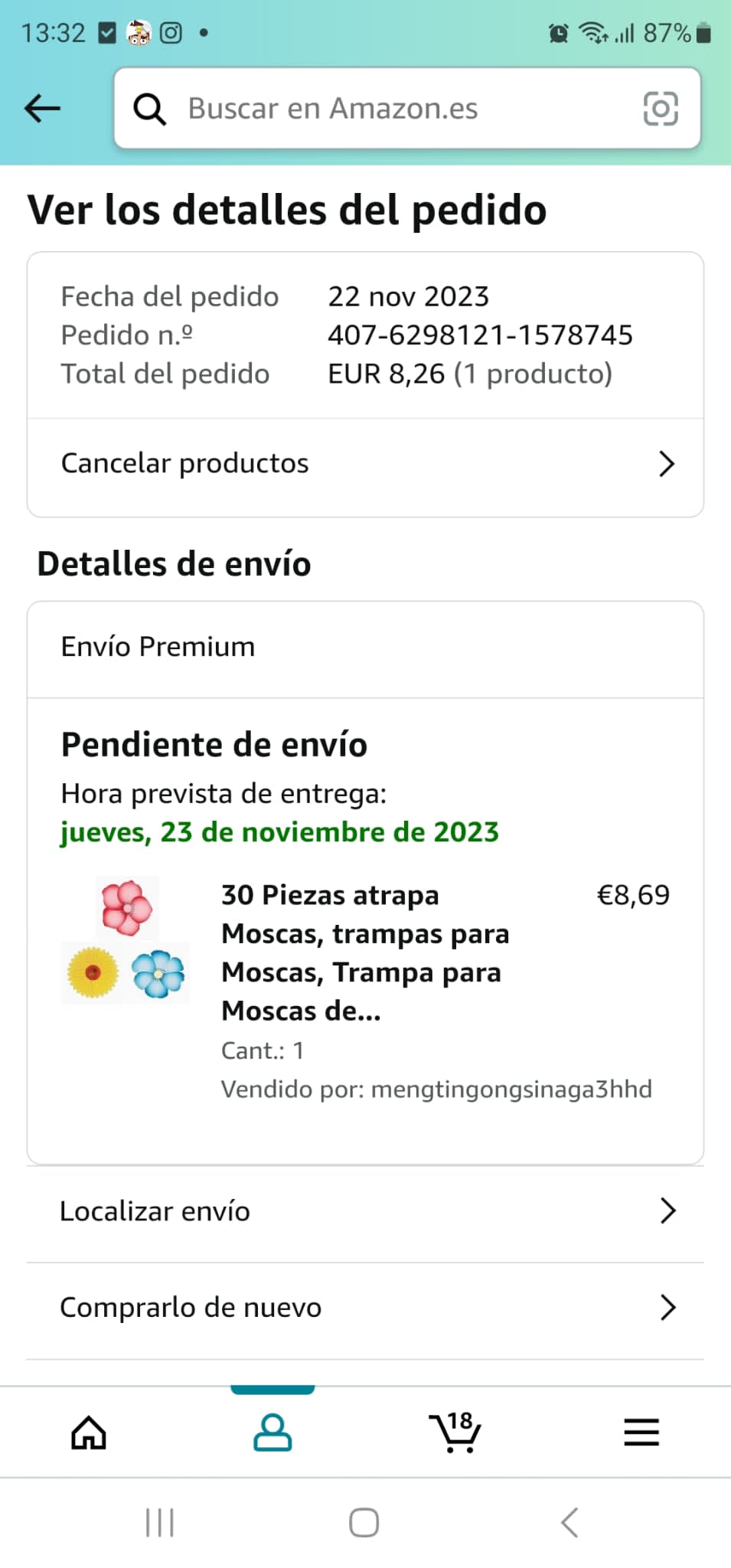The width and height of the screenshot is (731, 1568).
Task: Open the 30 Piezas atrapa Moscas product title
Action: pos(366,952)
